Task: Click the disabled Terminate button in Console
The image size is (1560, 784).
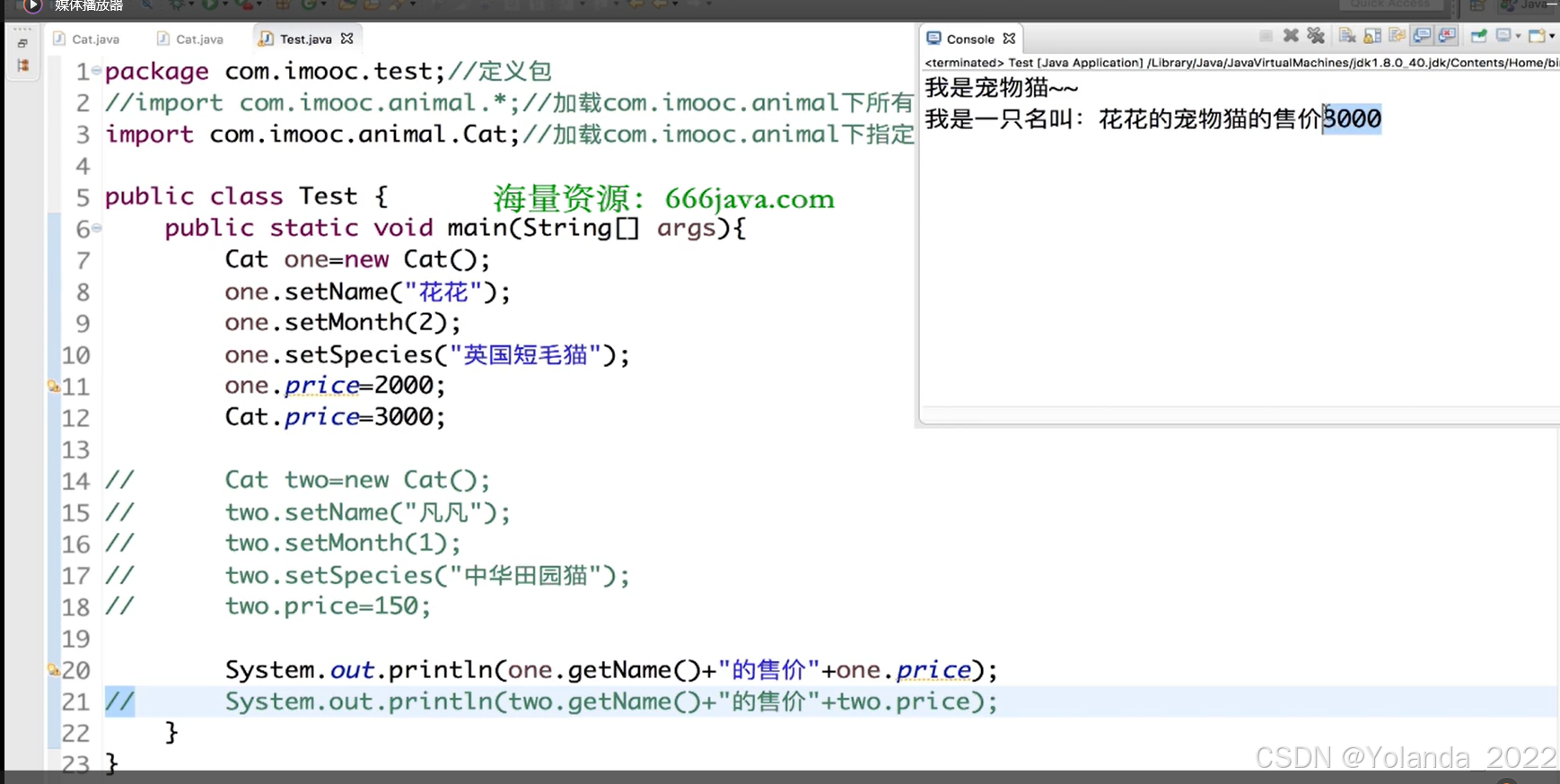Action: 1266,36
